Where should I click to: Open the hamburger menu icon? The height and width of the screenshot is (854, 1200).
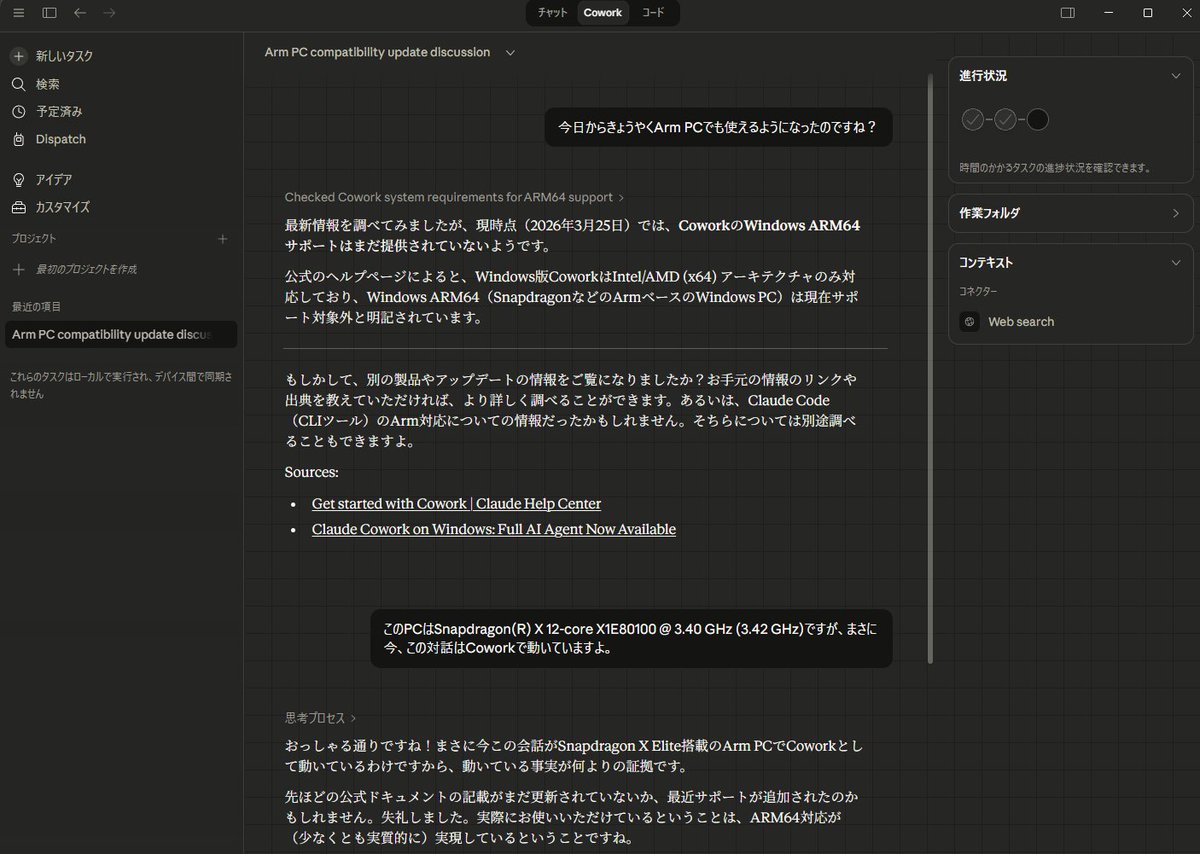[x=18, y=13]
